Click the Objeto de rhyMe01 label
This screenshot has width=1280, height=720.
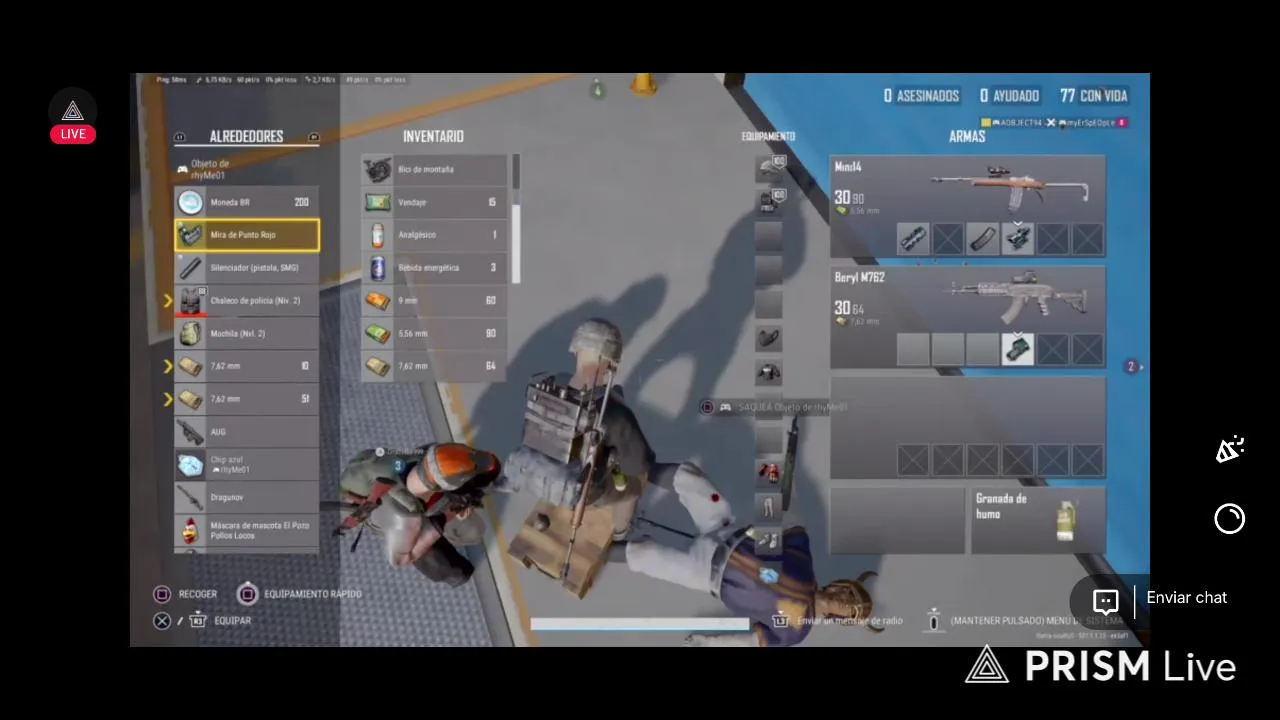pos(204,169)
